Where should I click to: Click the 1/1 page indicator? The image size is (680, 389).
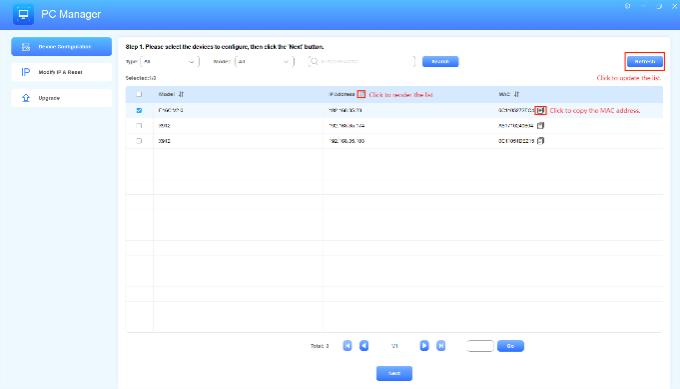(x=394, y=346)
